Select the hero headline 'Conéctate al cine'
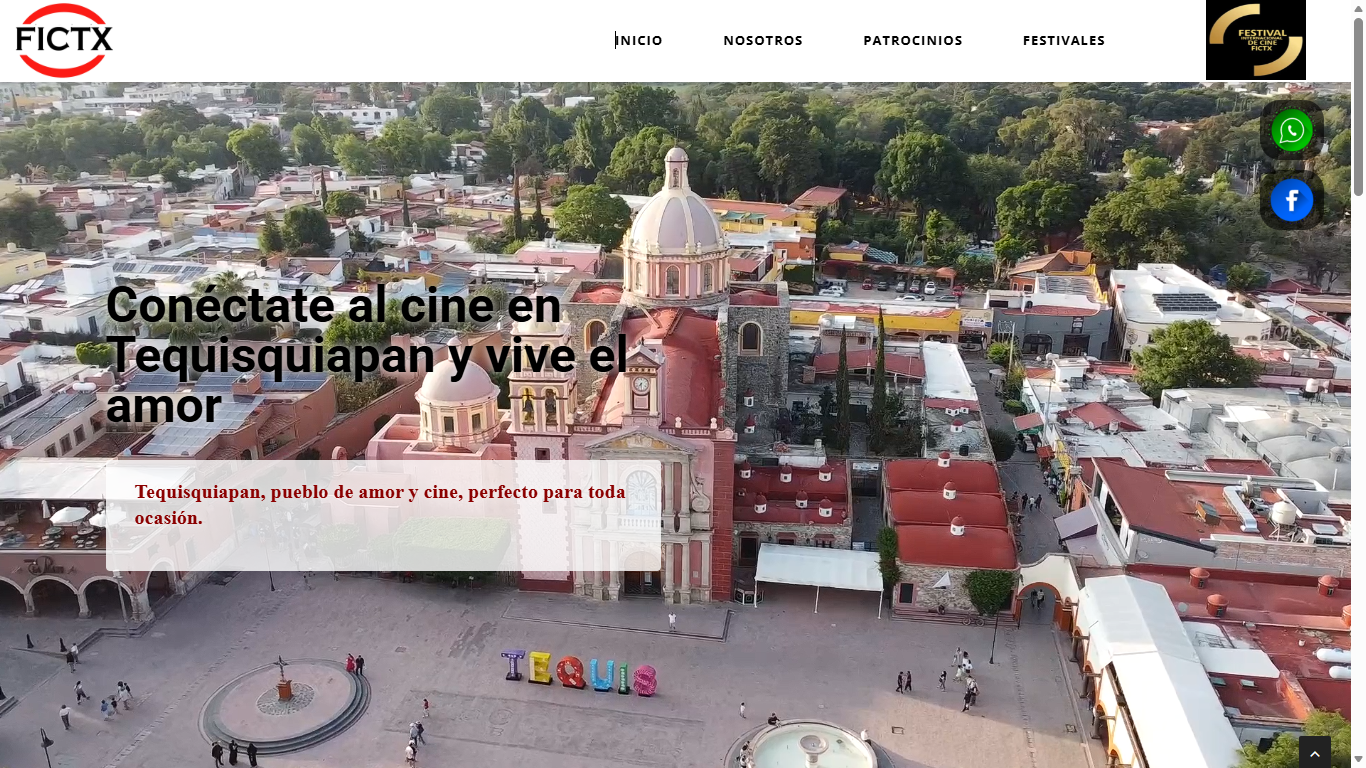Viewport: 1366px width, 768px height. point(330,305)
